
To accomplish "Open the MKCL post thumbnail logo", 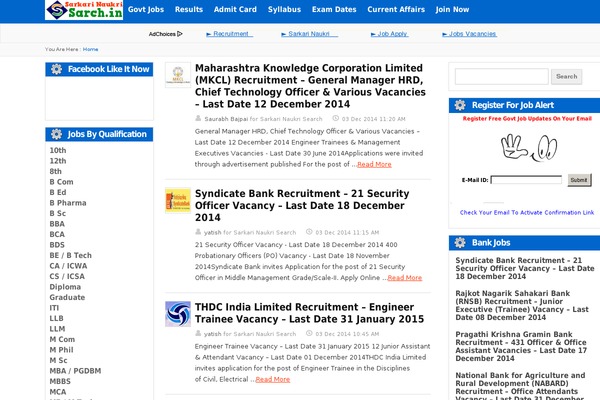I will [x=178, y=75].
